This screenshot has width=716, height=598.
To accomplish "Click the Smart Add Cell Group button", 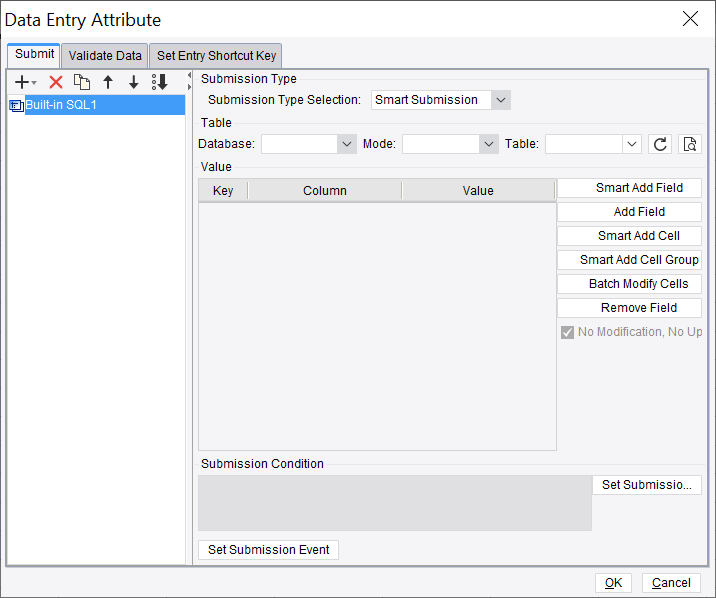I will 629,260.
